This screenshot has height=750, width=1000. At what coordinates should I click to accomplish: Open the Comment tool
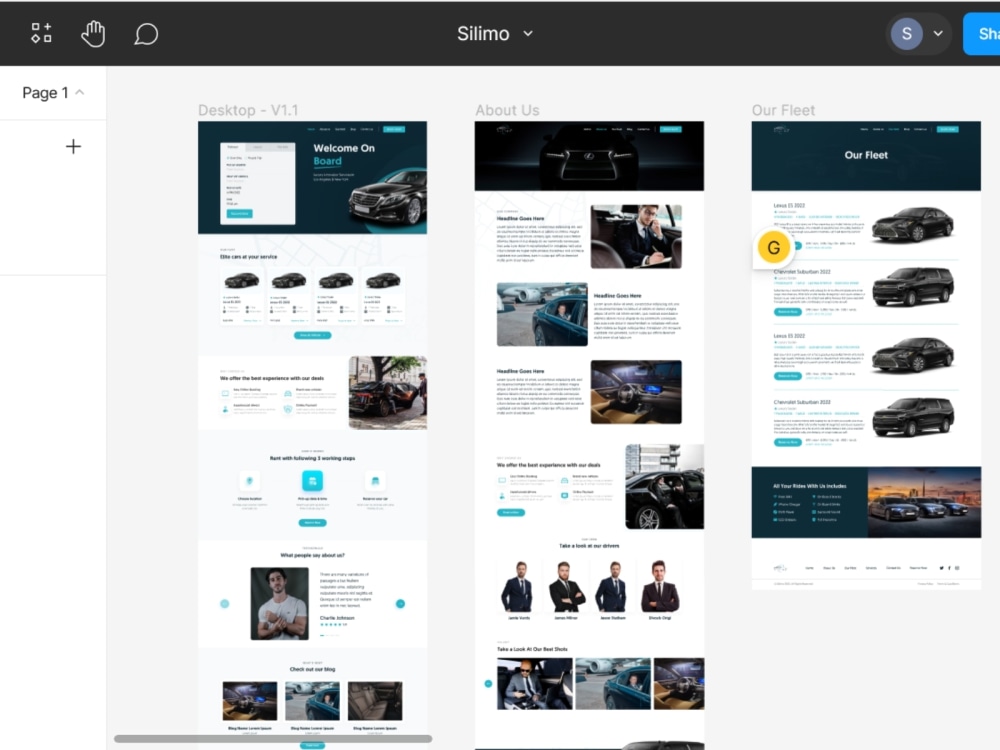point(146,33)
